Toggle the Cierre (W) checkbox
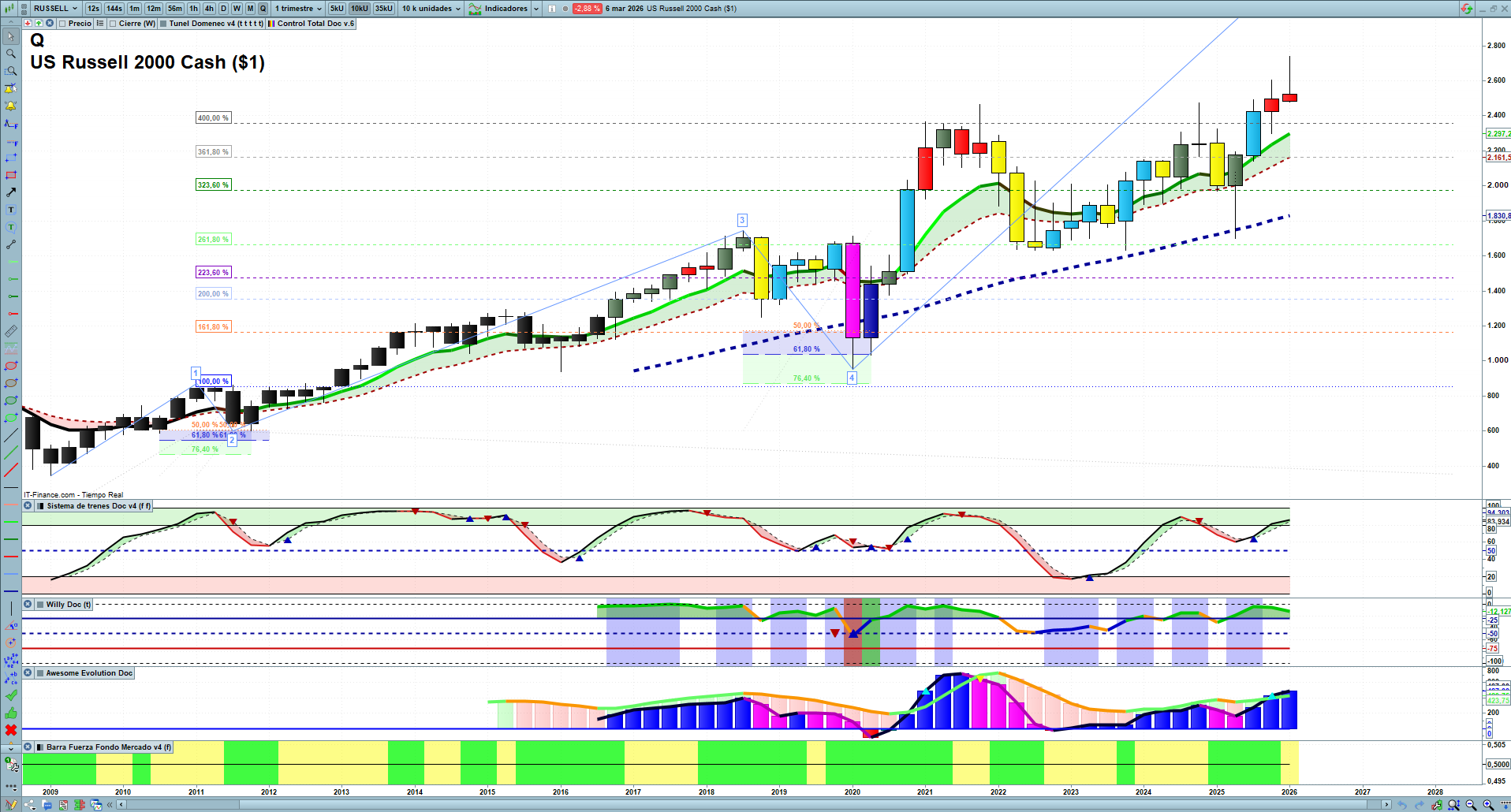Image resolution: width=1511 pixels, height=812 pixels. [113, 24]
